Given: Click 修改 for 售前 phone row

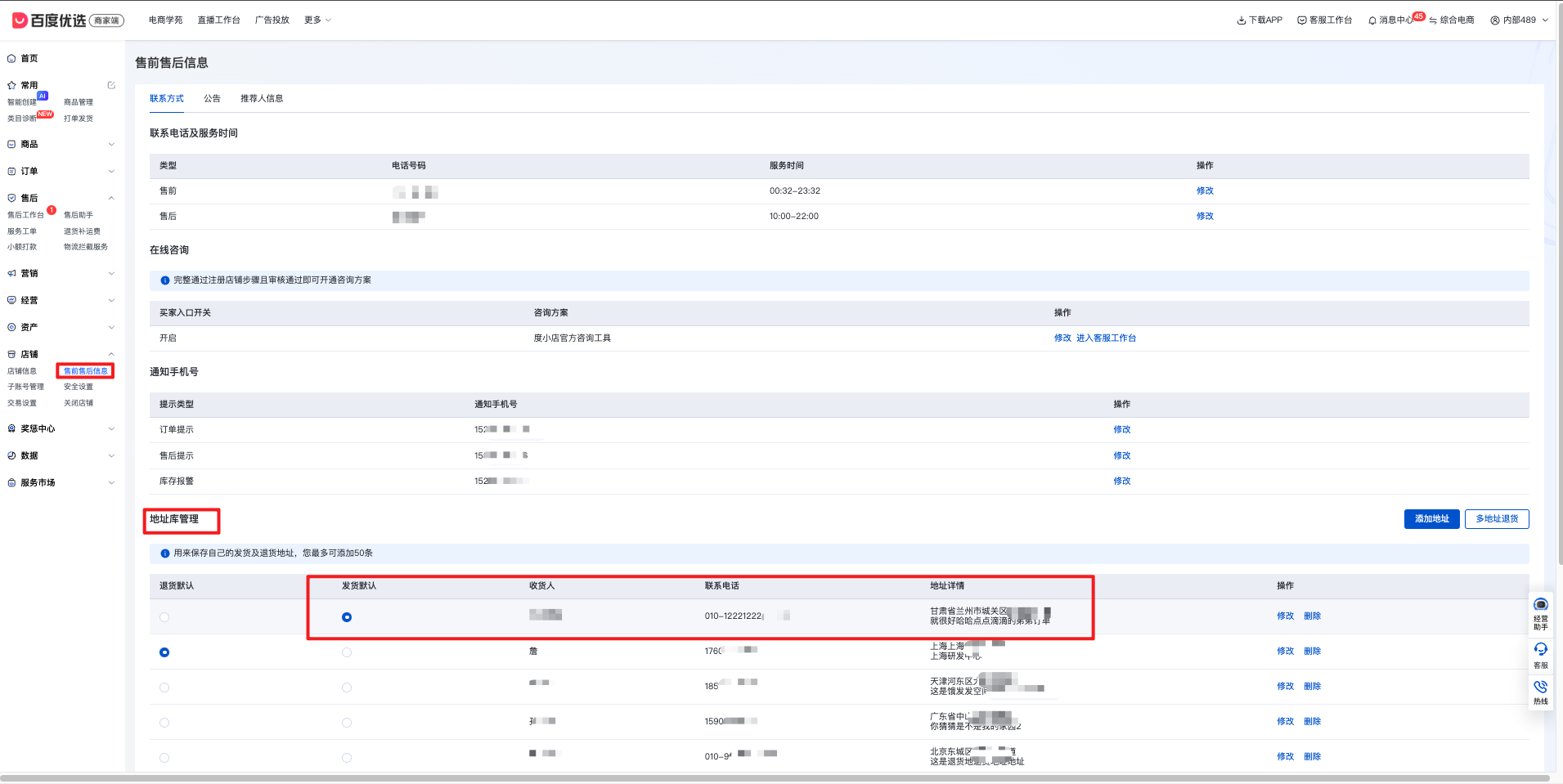Looking at the screenshot, I should pyautogui.click(x=1205, y=191).
